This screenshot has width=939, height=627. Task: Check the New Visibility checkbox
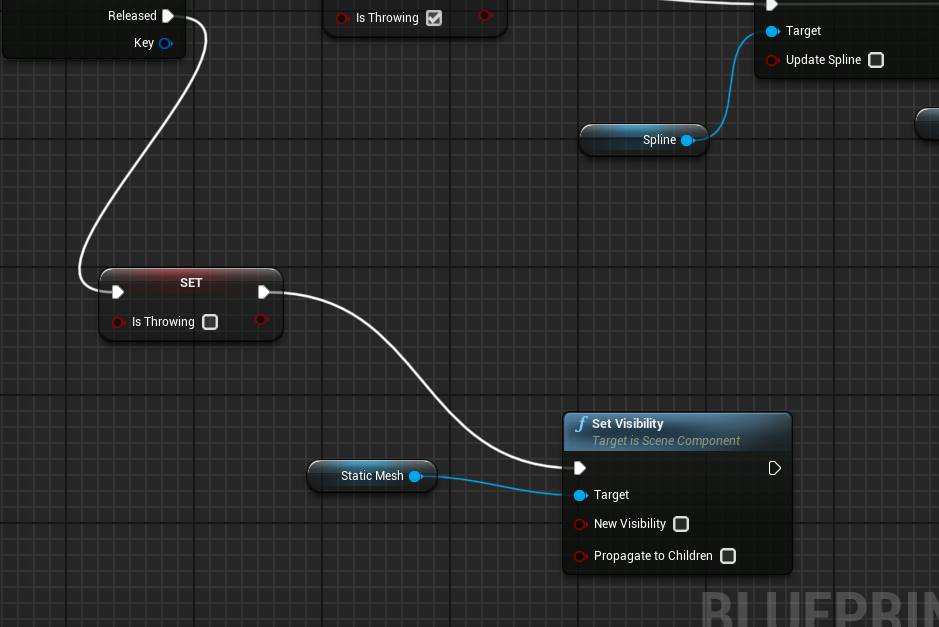coord(681,524)
